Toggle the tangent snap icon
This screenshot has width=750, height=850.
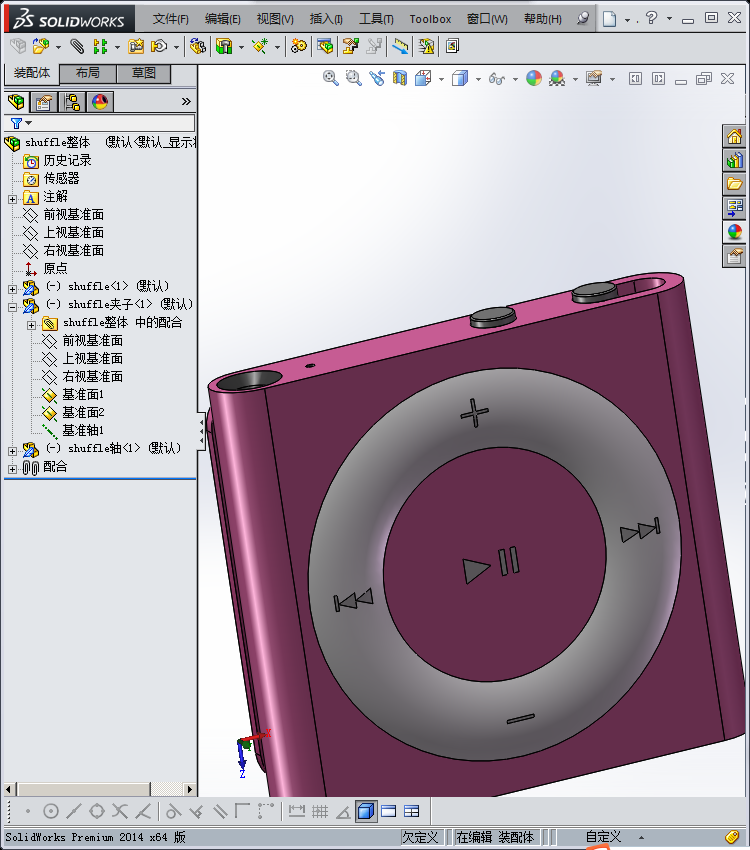173,811
